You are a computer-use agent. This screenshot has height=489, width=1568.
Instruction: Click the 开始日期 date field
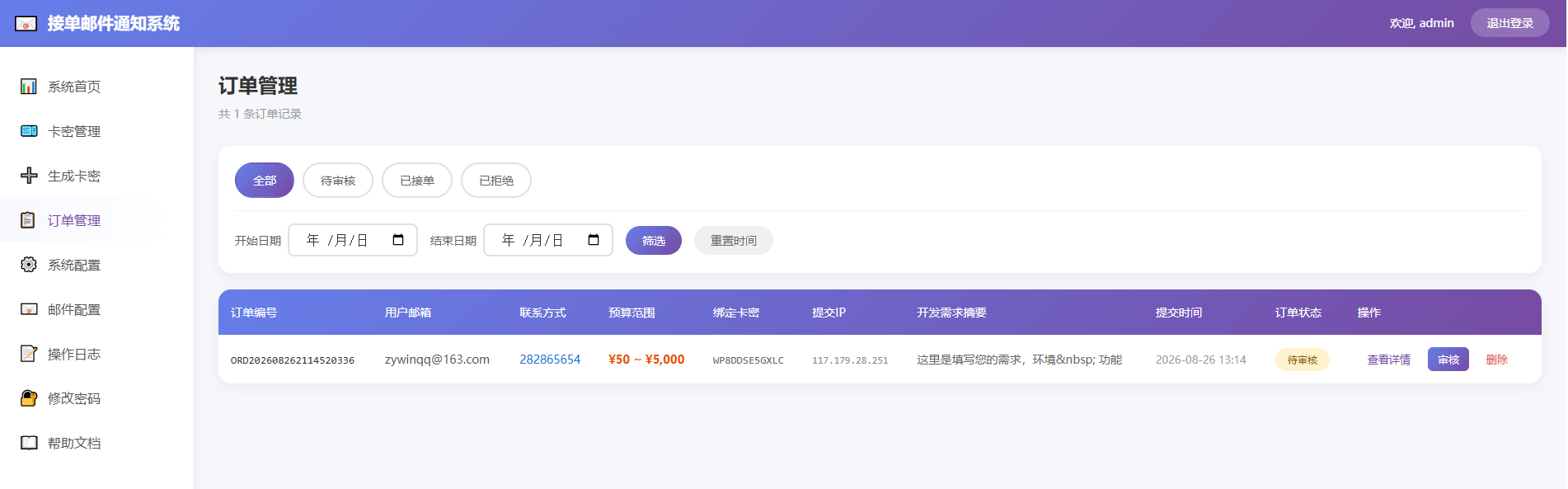click(x=353, y=240)
